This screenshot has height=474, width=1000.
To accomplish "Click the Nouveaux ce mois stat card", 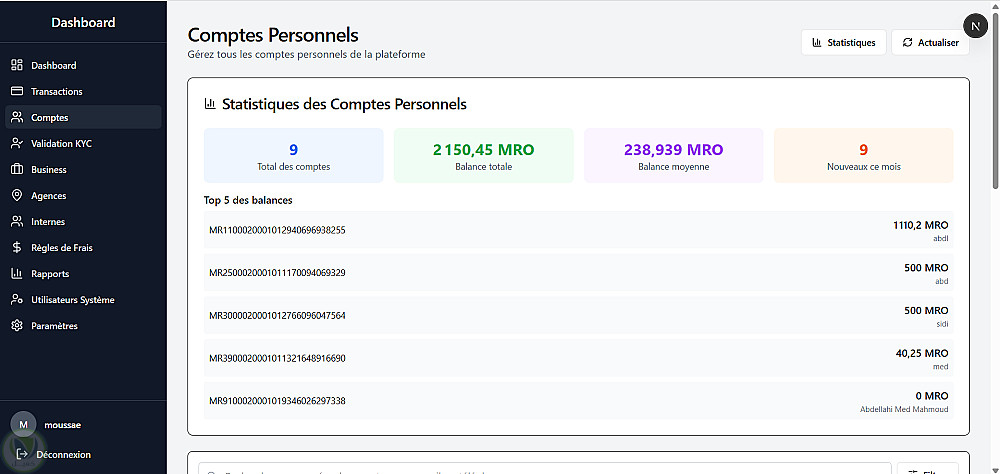I will pyautogui.click(x=864, y=156).
